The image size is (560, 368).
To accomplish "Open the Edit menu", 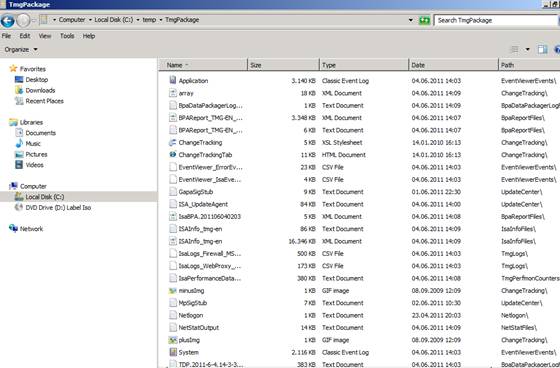I will pyautogui.click(x=25, y=36).
